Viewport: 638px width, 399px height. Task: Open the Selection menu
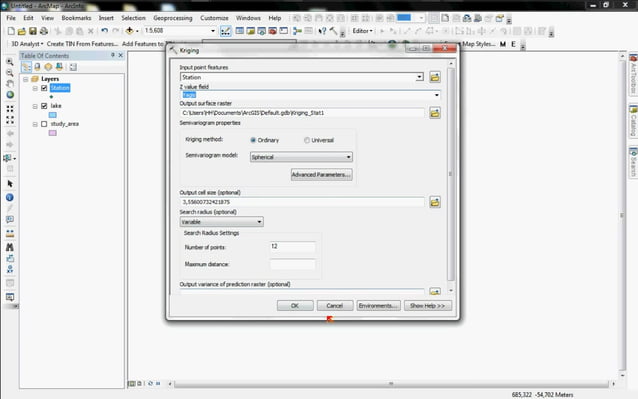(x=133, y=18)
